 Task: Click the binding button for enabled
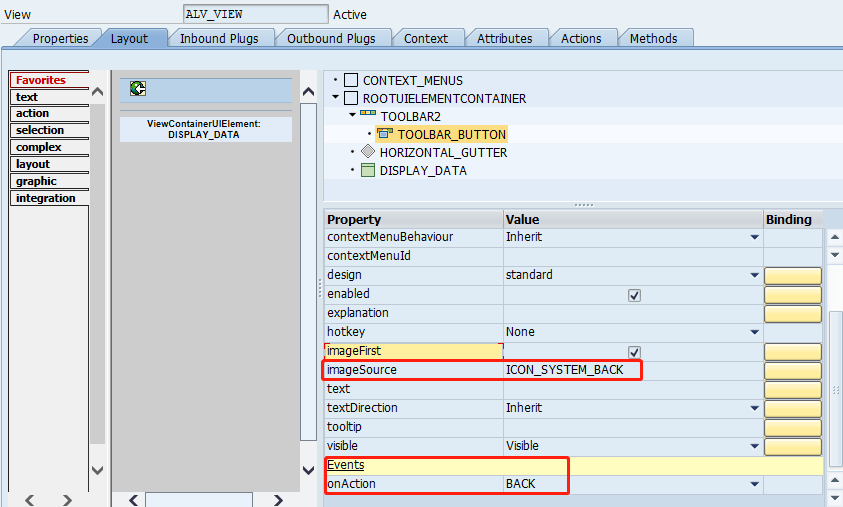pyautogui.click(x=793, y=295)
